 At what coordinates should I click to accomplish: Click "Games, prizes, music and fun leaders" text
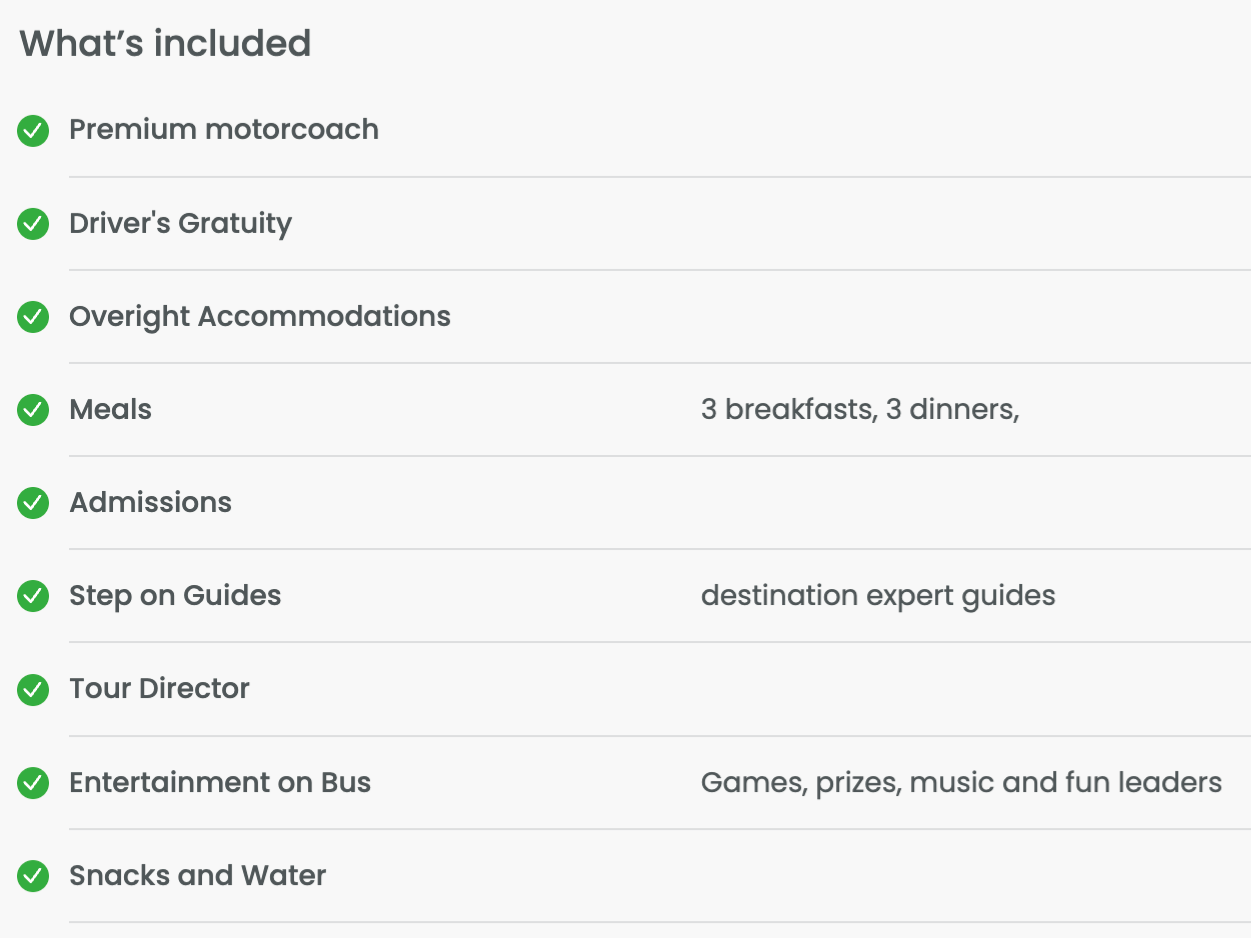click(961, 782)
